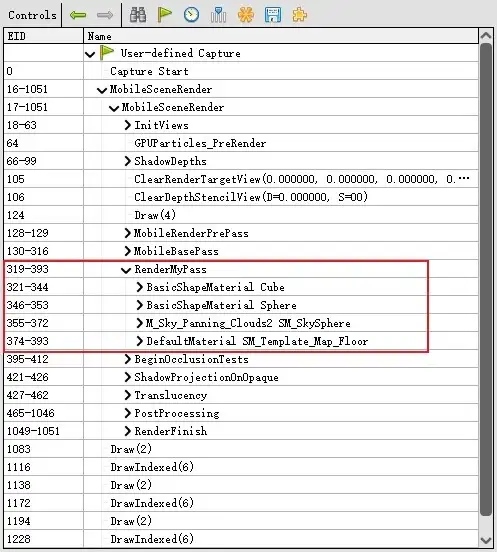
Task: Expand the MobileBasePass node
Action: tap(128, 251)
